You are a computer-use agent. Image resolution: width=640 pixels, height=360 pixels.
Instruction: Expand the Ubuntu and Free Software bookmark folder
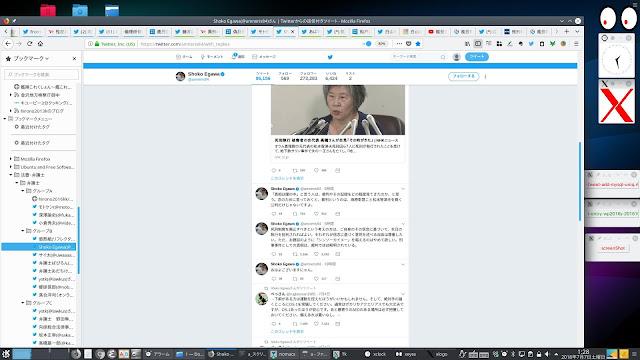11,167
